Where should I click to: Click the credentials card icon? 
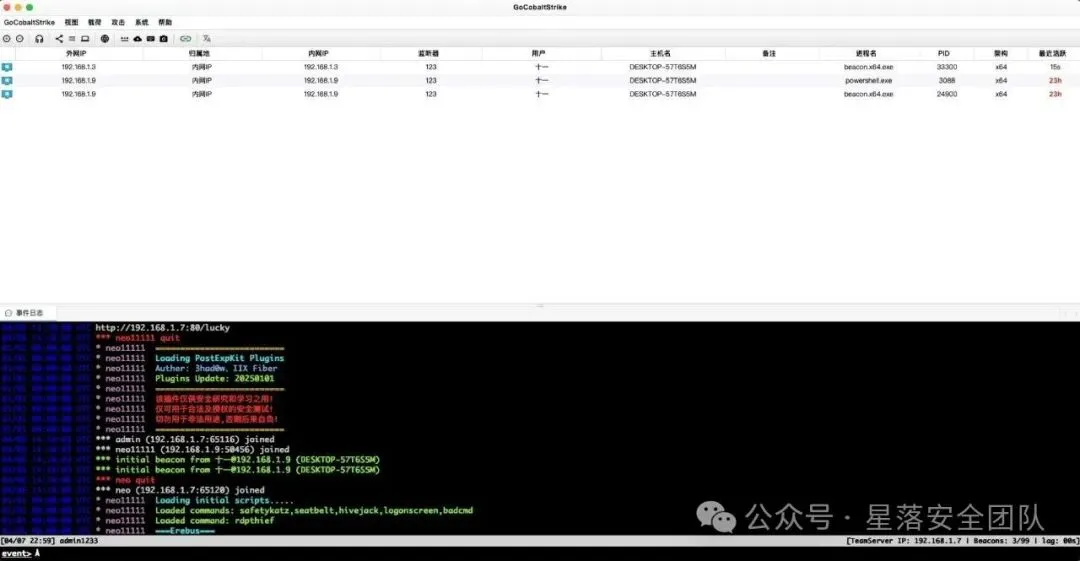[x=151, y=39]
